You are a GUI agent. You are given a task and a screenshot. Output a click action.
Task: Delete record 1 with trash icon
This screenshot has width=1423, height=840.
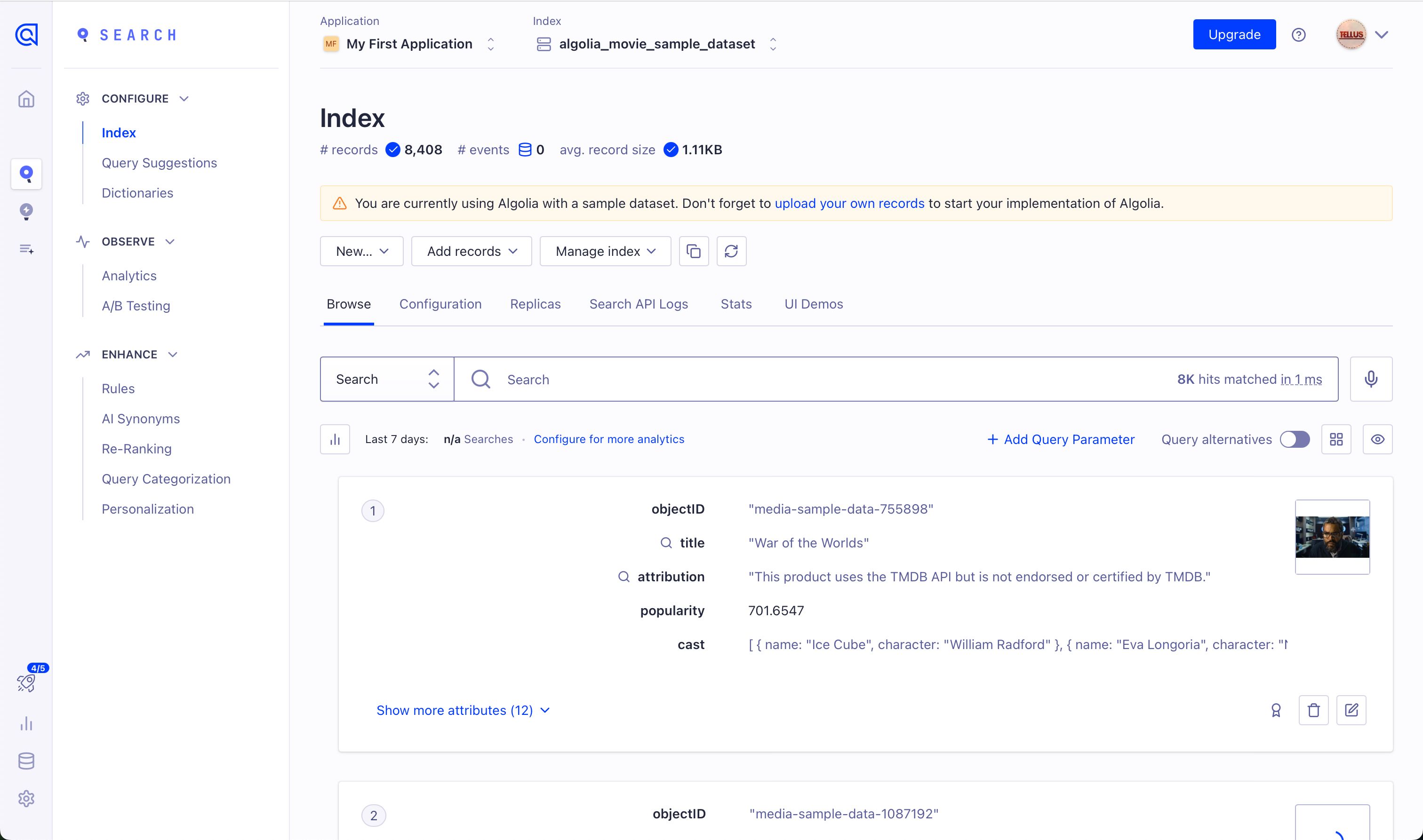point(1313,710)
